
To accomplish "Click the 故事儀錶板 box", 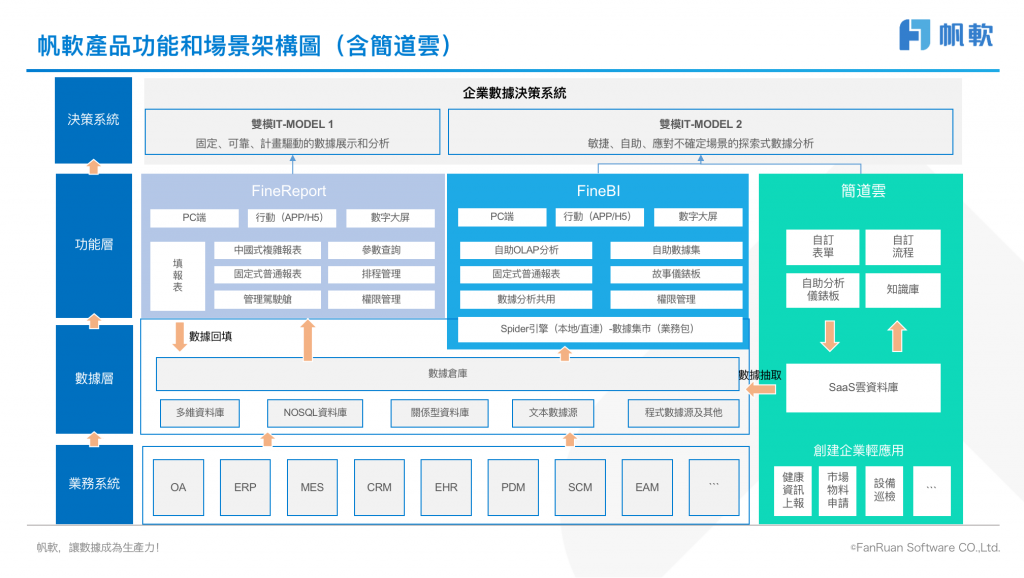I will coord(676,274).
